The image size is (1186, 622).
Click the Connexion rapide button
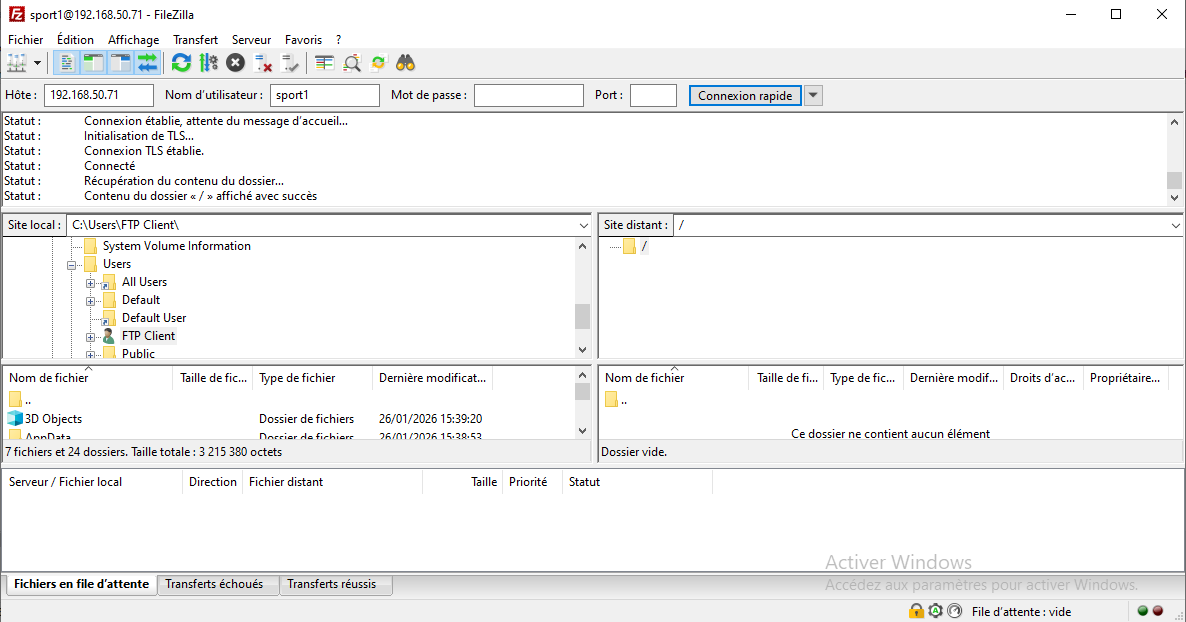tap(745, 95)
